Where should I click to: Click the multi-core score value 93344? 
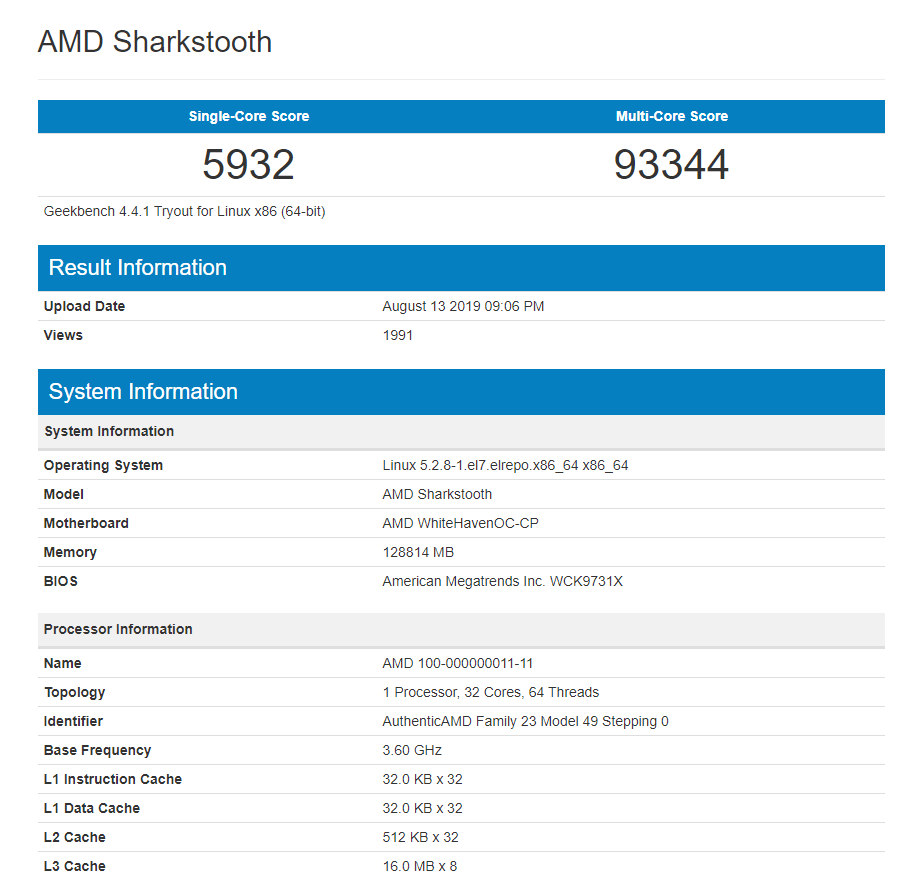672,165
